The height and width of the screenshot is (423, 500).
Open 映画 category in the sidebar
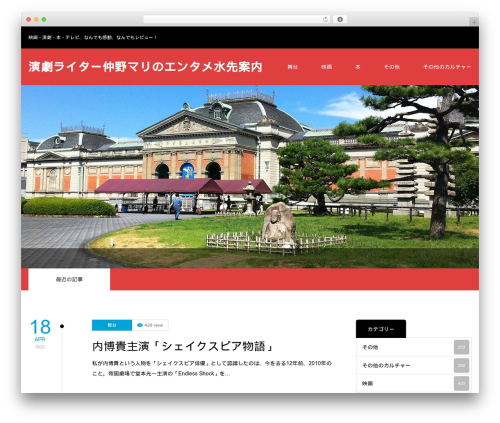[414, 383]
